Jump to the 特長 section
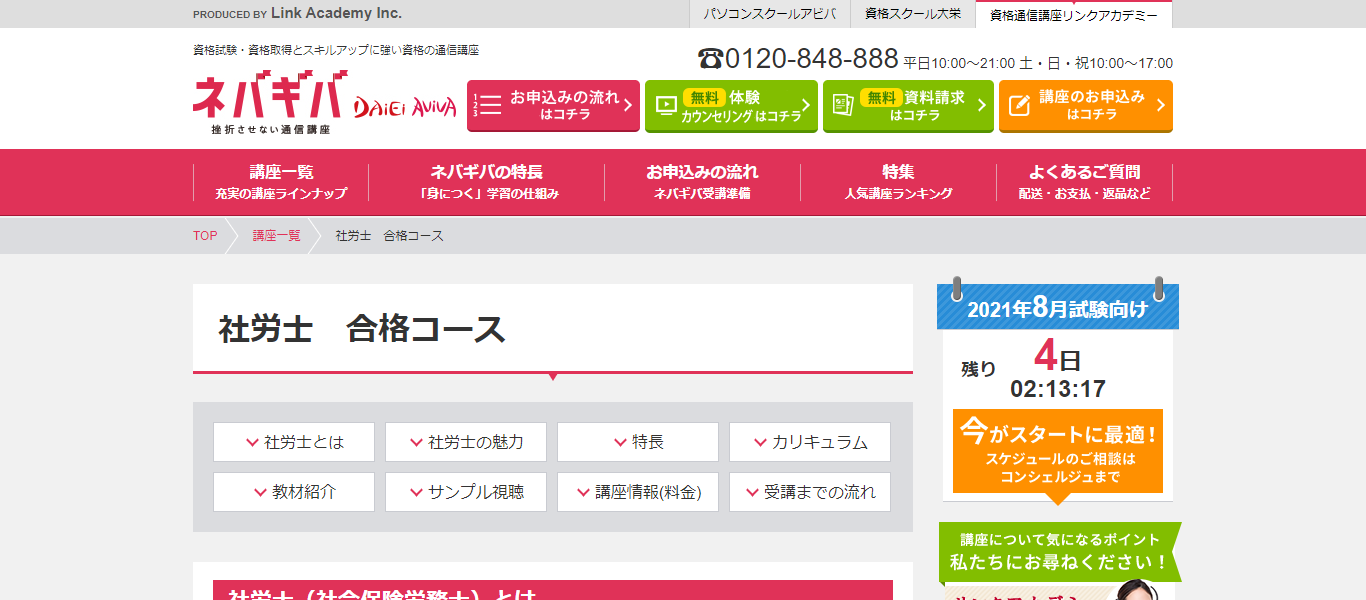 (638, 442)
